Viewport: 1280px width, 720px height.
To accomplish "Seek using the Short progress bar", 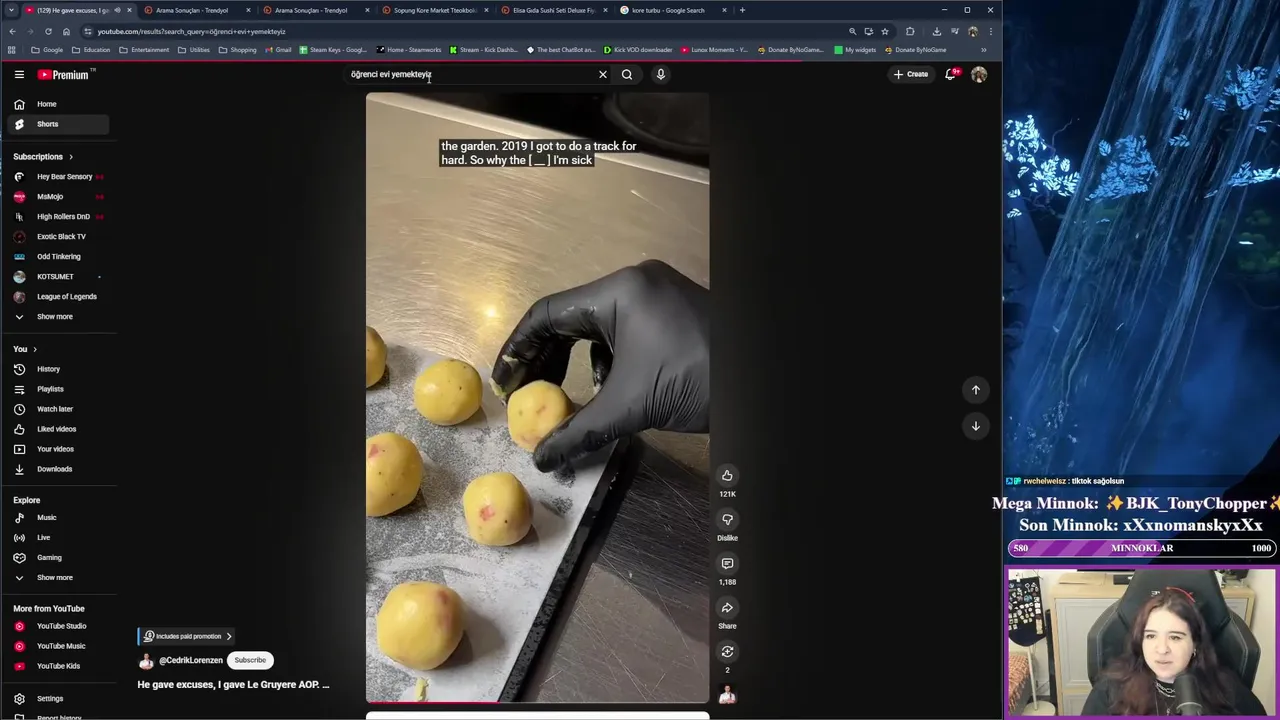I will tap(537, 702).
